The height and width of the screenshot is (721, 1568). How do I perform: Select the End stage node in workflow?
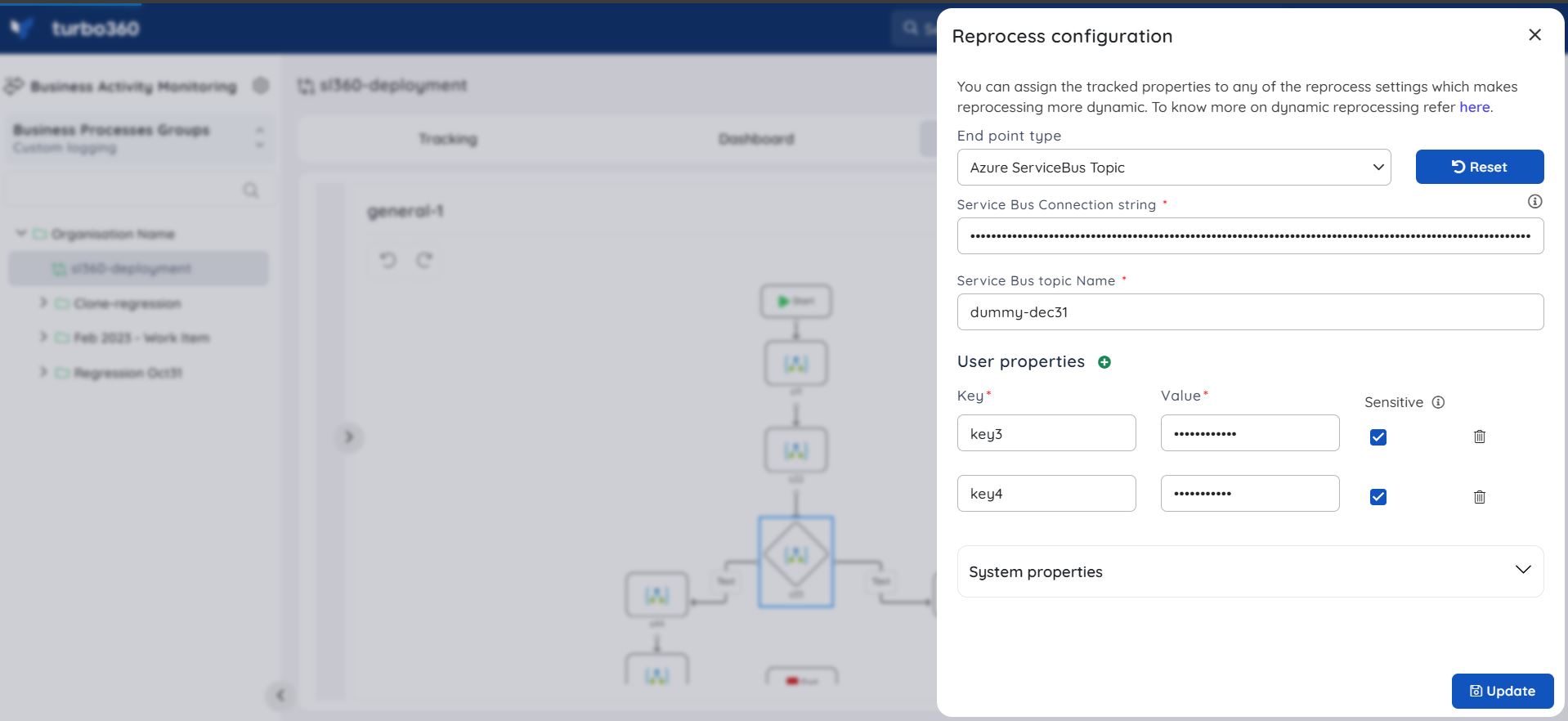pos(801,676)
